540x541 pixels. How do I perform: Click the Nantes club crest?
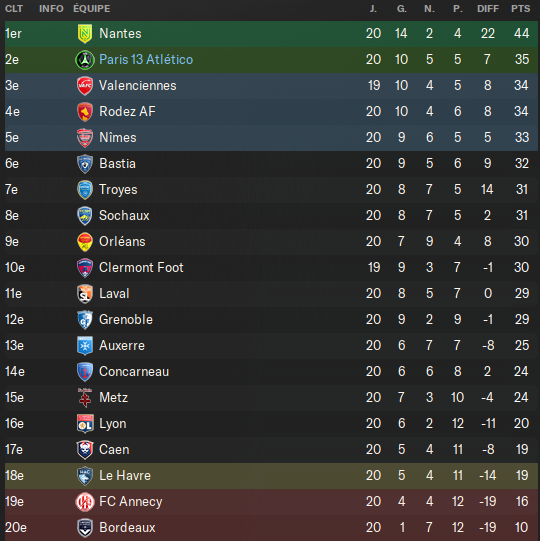click(85, 34)
